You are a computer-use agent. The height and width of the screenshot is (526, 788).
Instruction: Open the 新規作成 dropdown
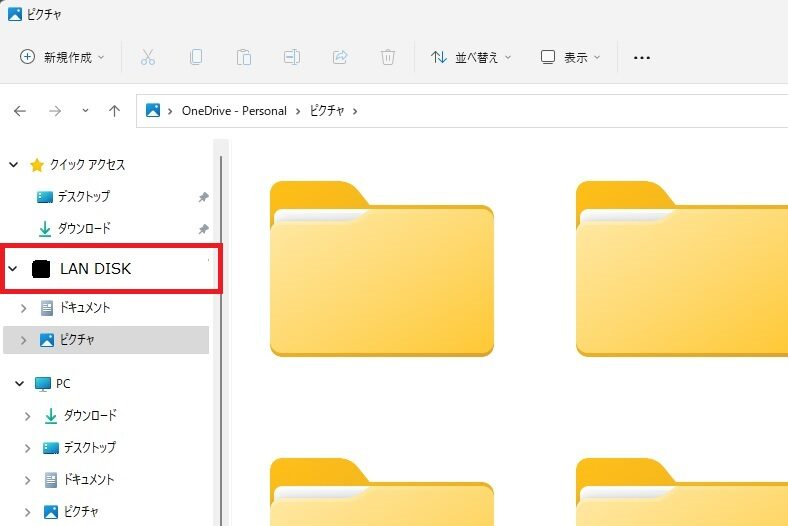click(x=63, y=57)
